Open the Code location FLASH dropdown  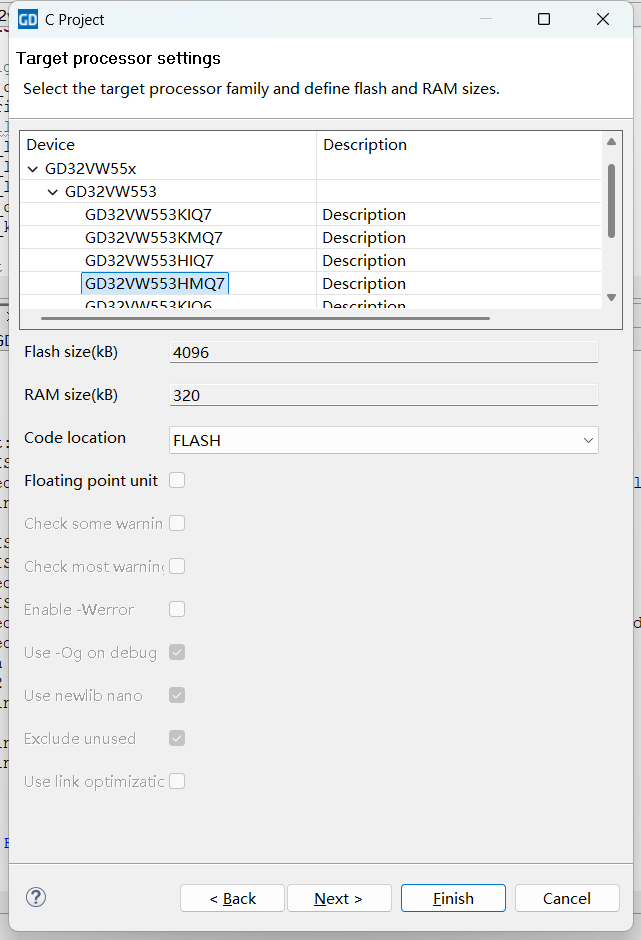point(384,440)
